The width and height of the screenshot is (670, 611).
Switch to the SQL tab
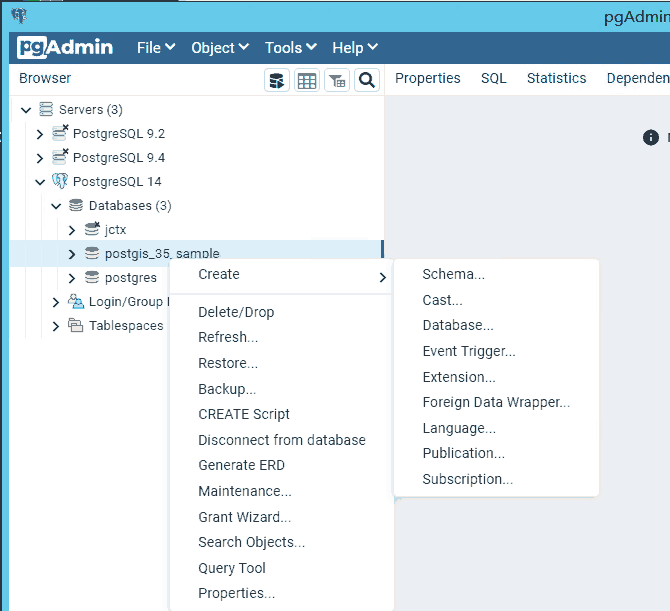pos(494,79)
